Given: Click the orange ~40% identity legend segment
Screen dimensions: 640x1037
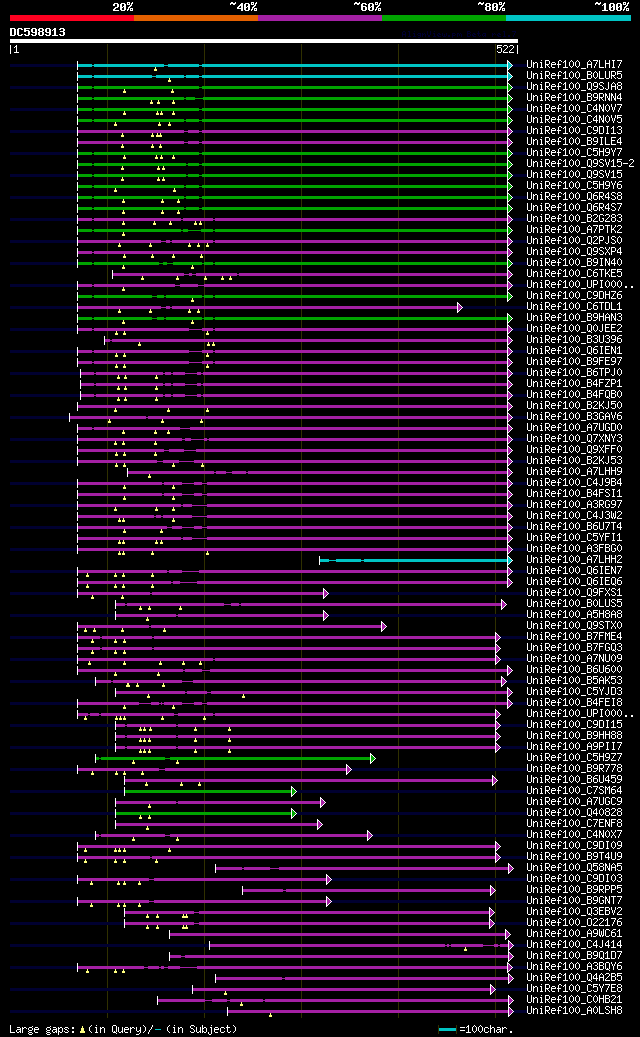Looking at the screenshot, I should click(196, 18).
